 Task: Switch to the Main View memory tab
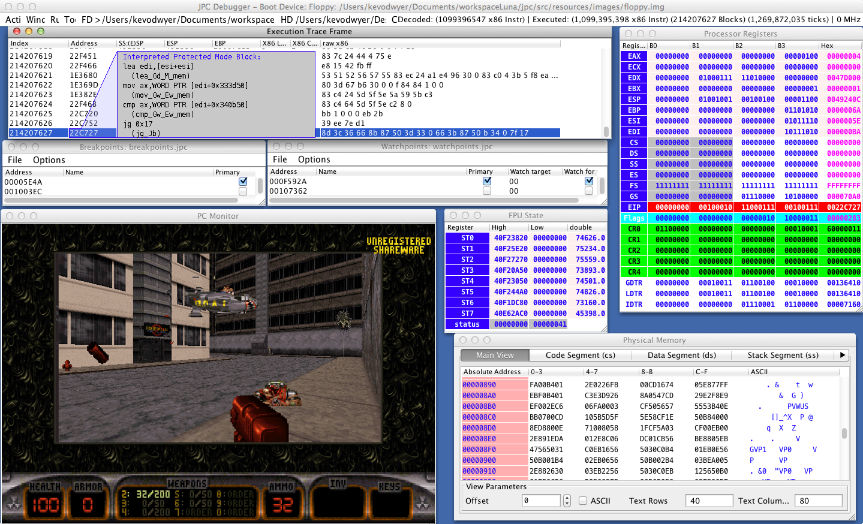(495, 355)
